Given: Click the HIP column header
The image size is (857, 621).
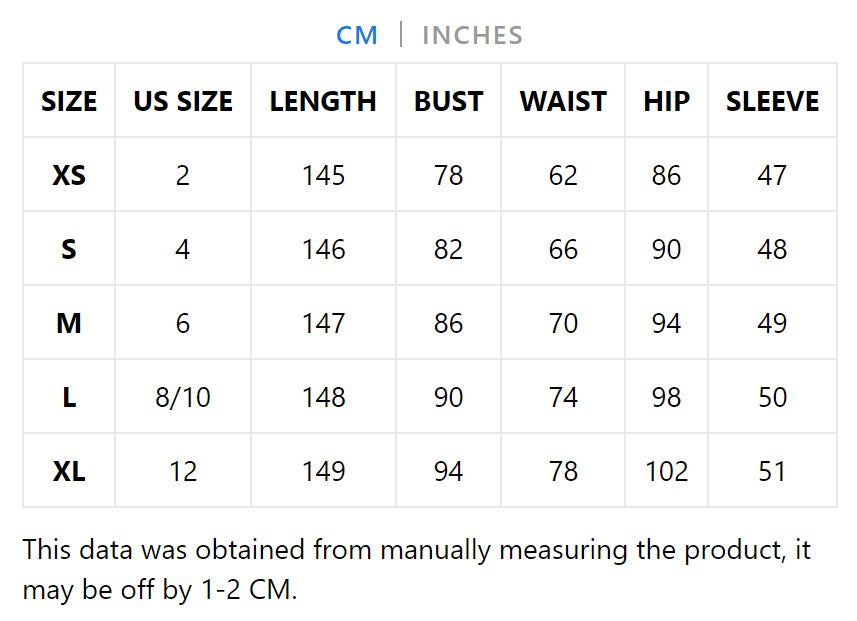Looking at the screenshot, I should (x=666, y=101).
